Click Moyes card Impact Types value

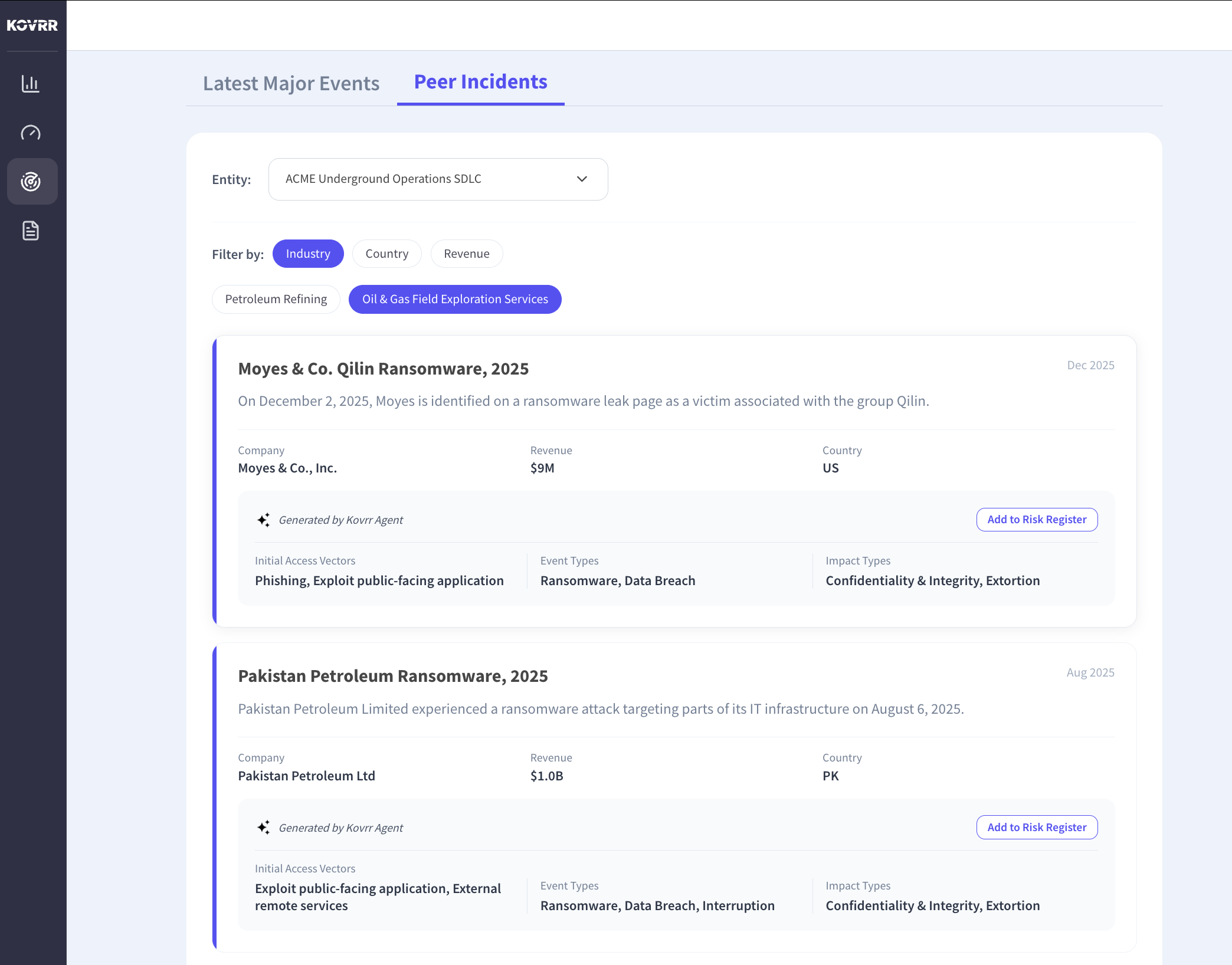(933, 581)
